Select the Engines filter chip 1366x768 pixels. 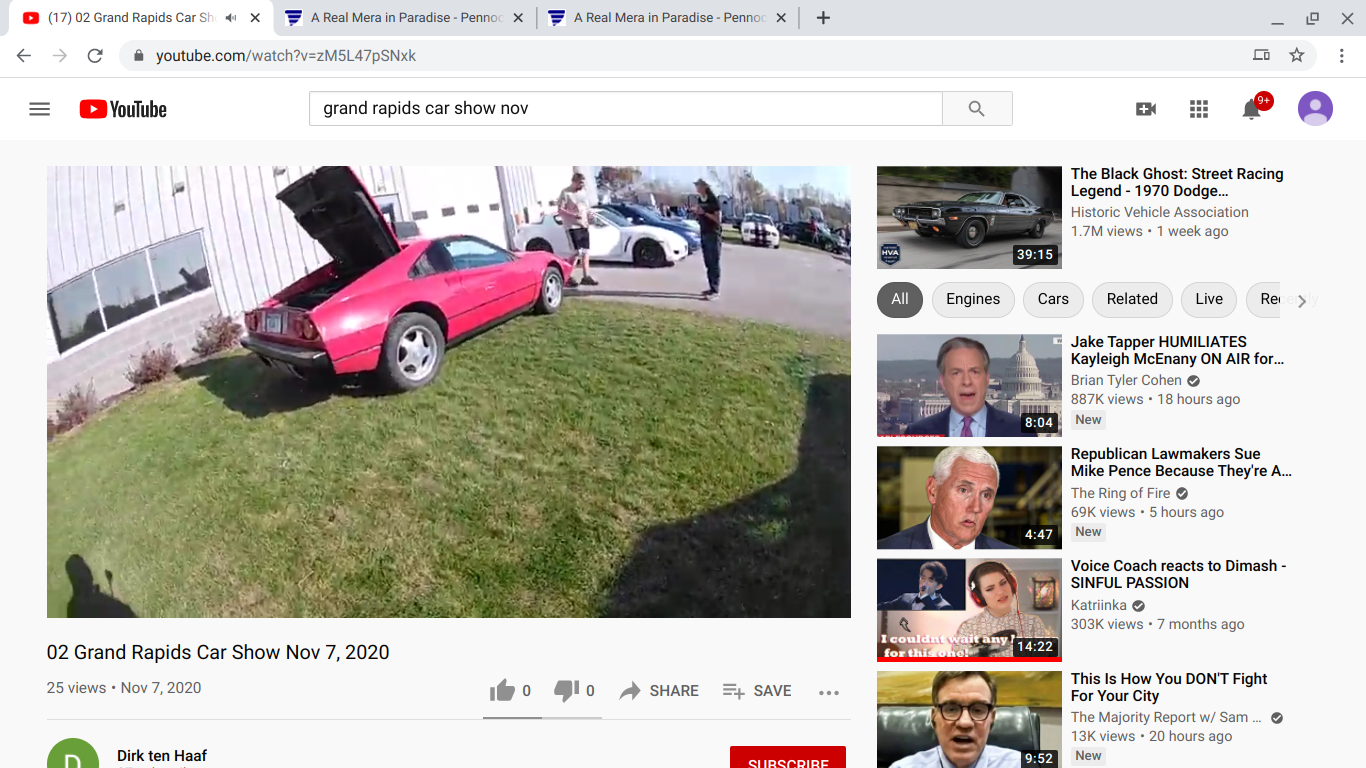(x=972, y=299)
